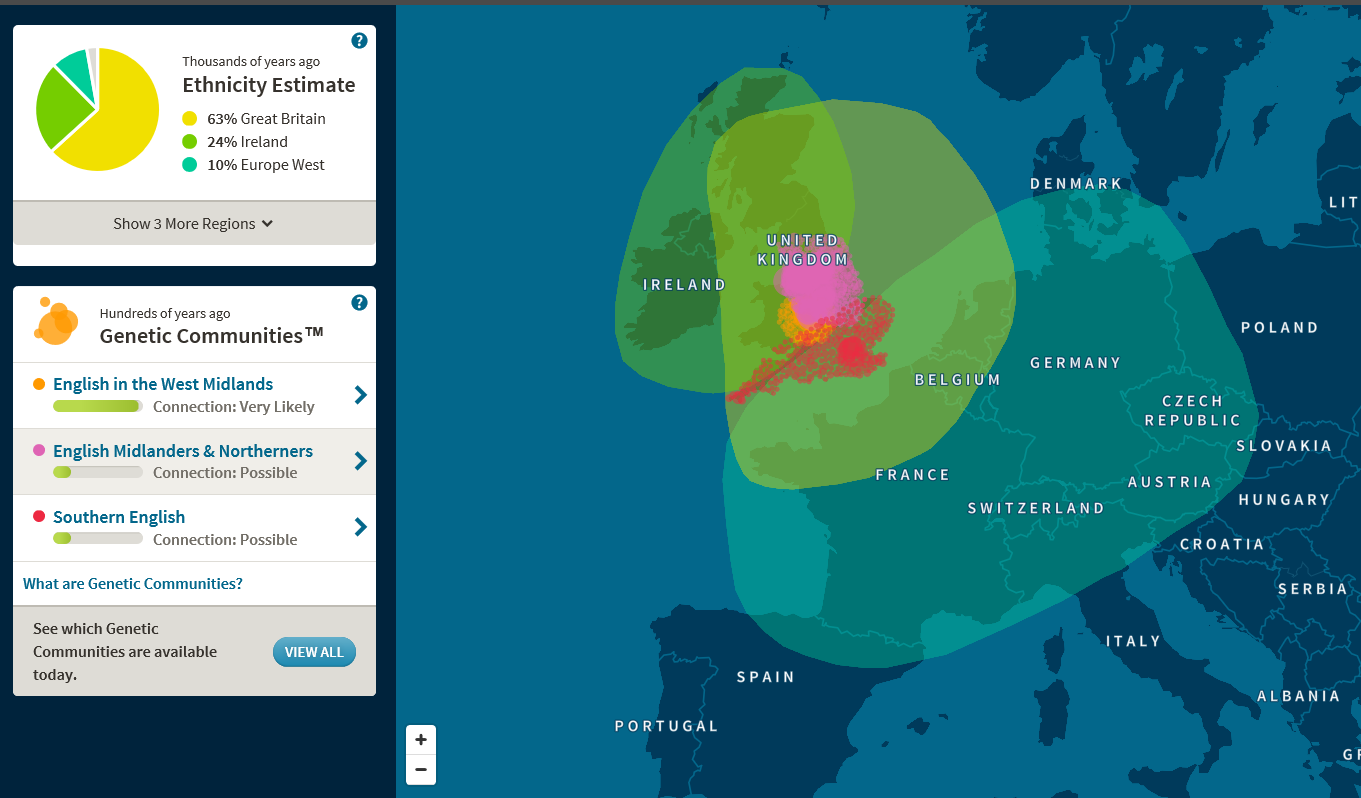
Task: Click the orange cluster icon above Genetic Communities
Action: coord(55,322)
